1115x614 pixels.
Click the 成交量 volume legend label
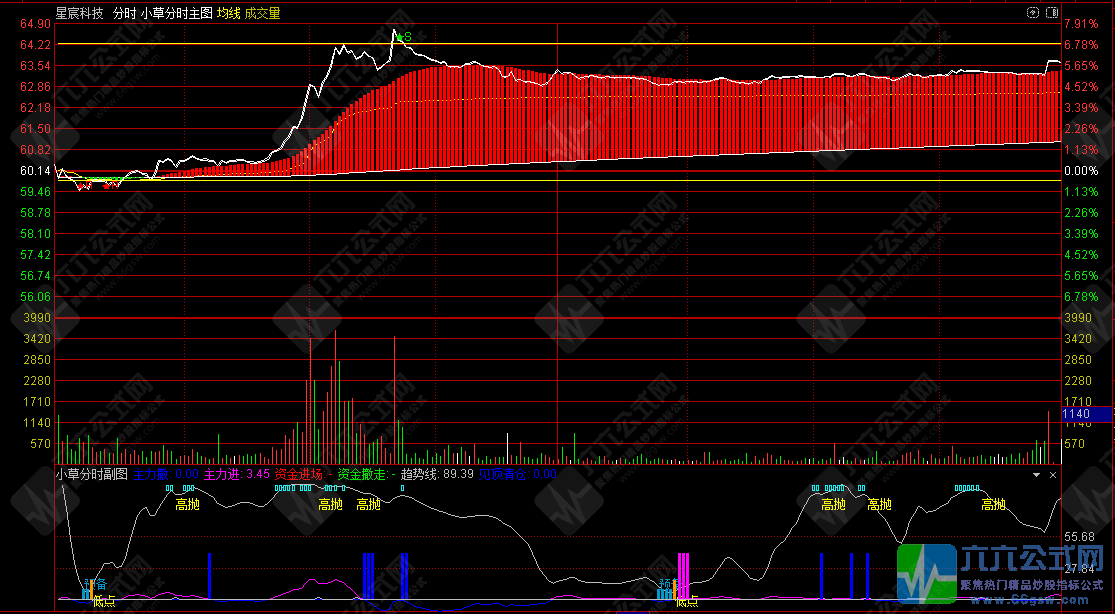click(x=262, y=14)
